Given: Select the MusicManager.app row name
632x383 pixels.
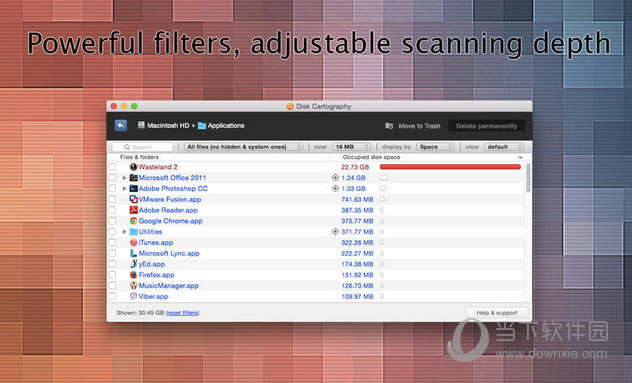Looking at the screenshot, I should pos(168,285).
